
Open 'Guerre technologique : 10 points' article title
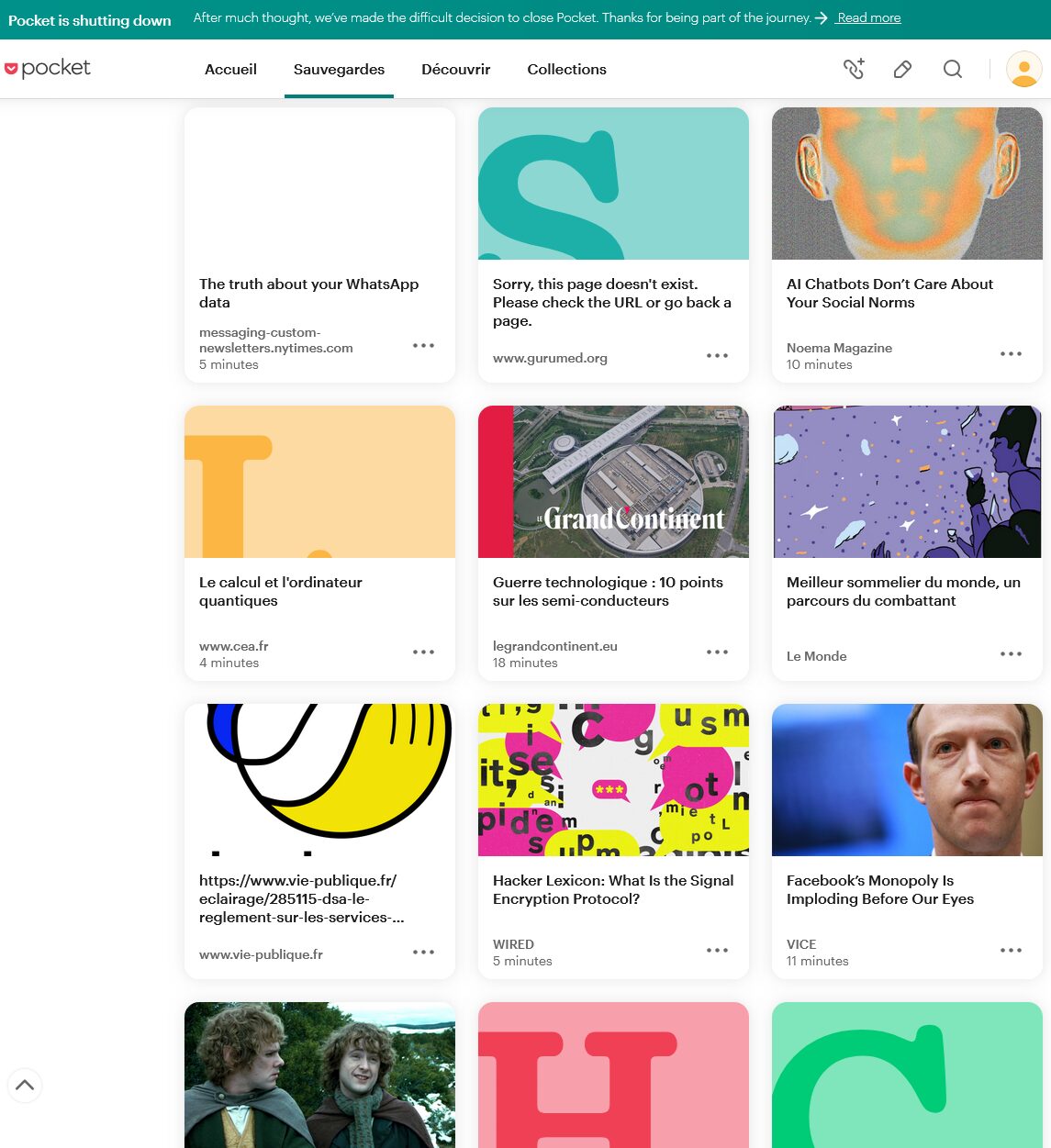(608, 592)
